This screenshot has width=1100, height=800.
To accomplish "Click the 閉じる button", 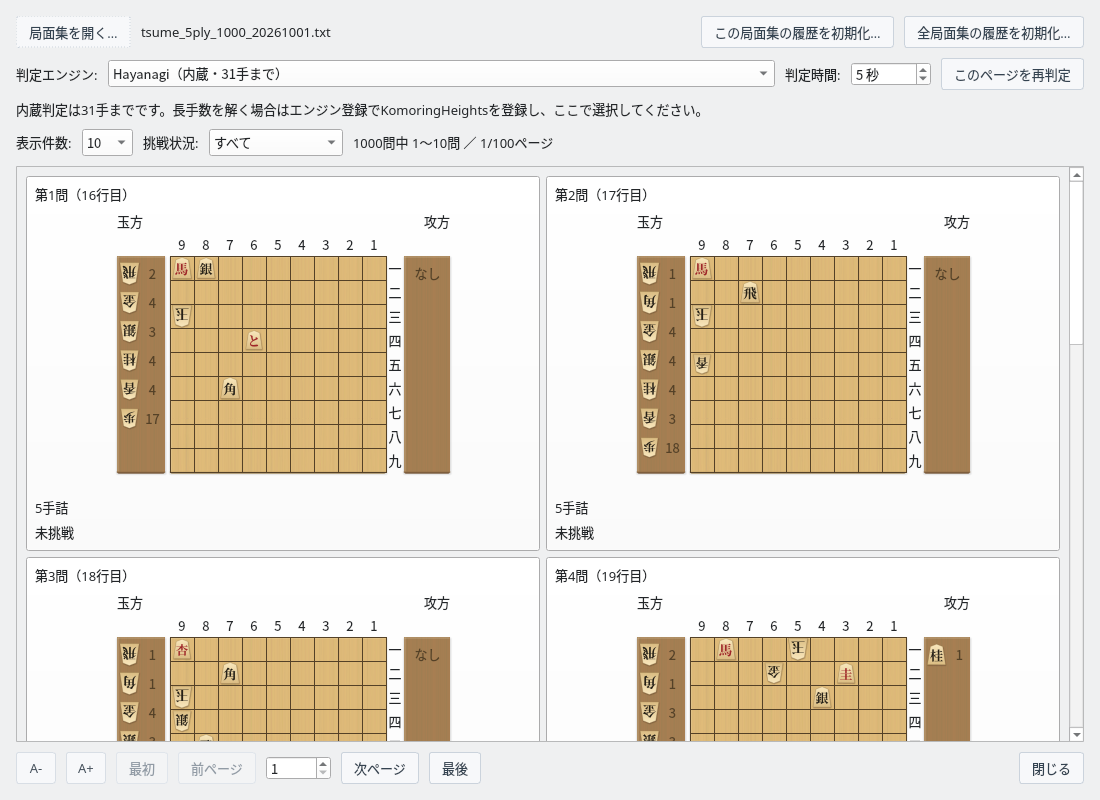I will tap(1051, 768).
